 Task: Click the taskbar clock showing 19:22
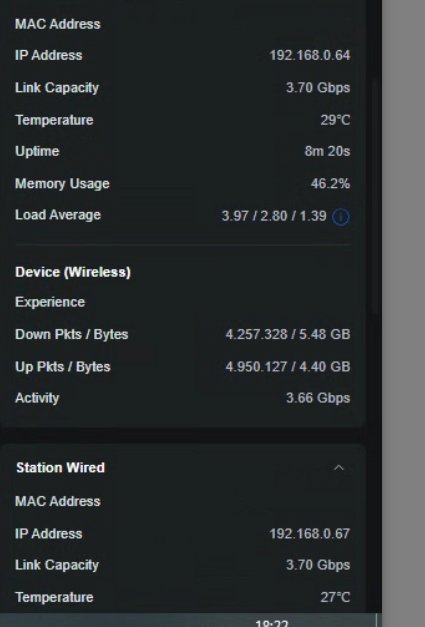[x=271, y=623]
